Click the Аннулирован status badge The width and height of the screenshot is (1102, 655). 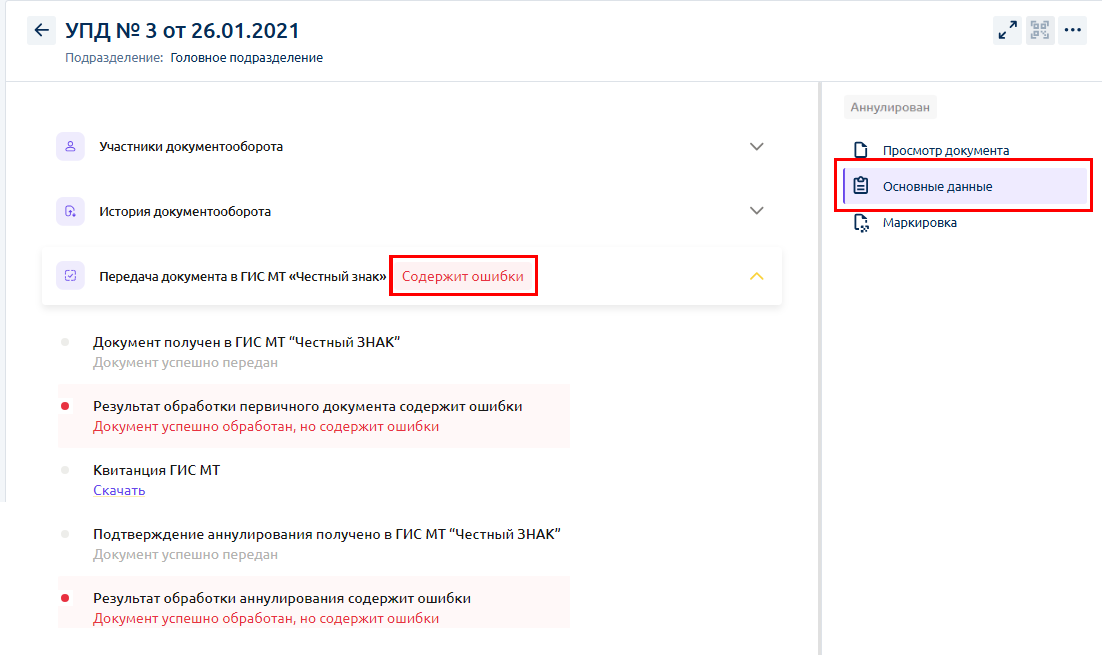coord(890,108)
